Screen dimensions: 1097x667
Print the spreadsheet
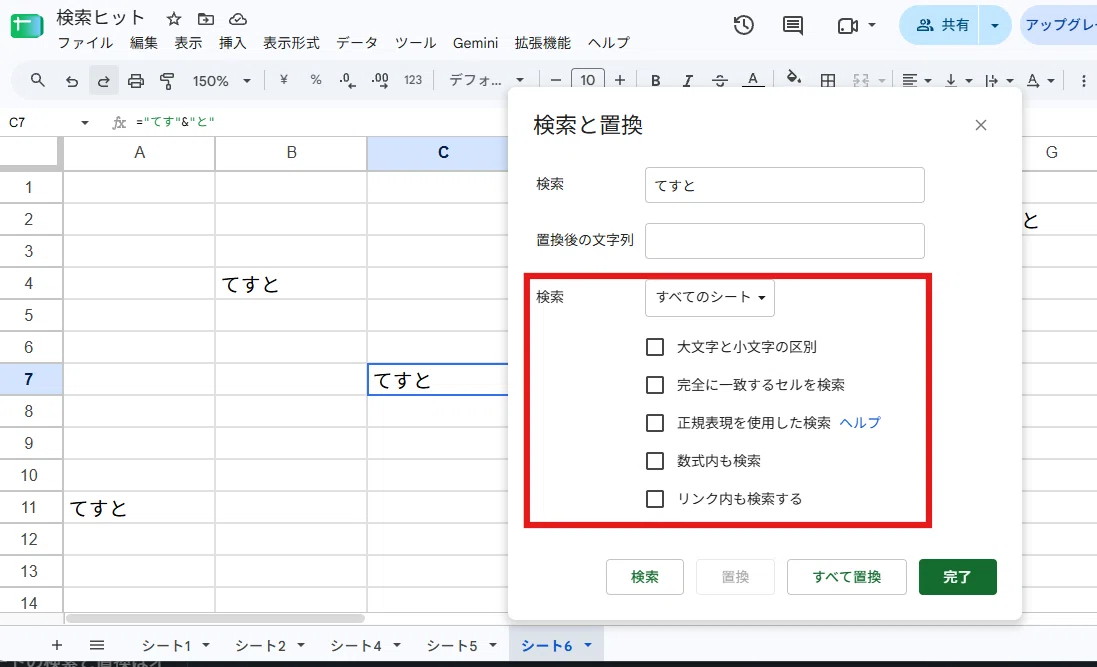pos(136,81)
